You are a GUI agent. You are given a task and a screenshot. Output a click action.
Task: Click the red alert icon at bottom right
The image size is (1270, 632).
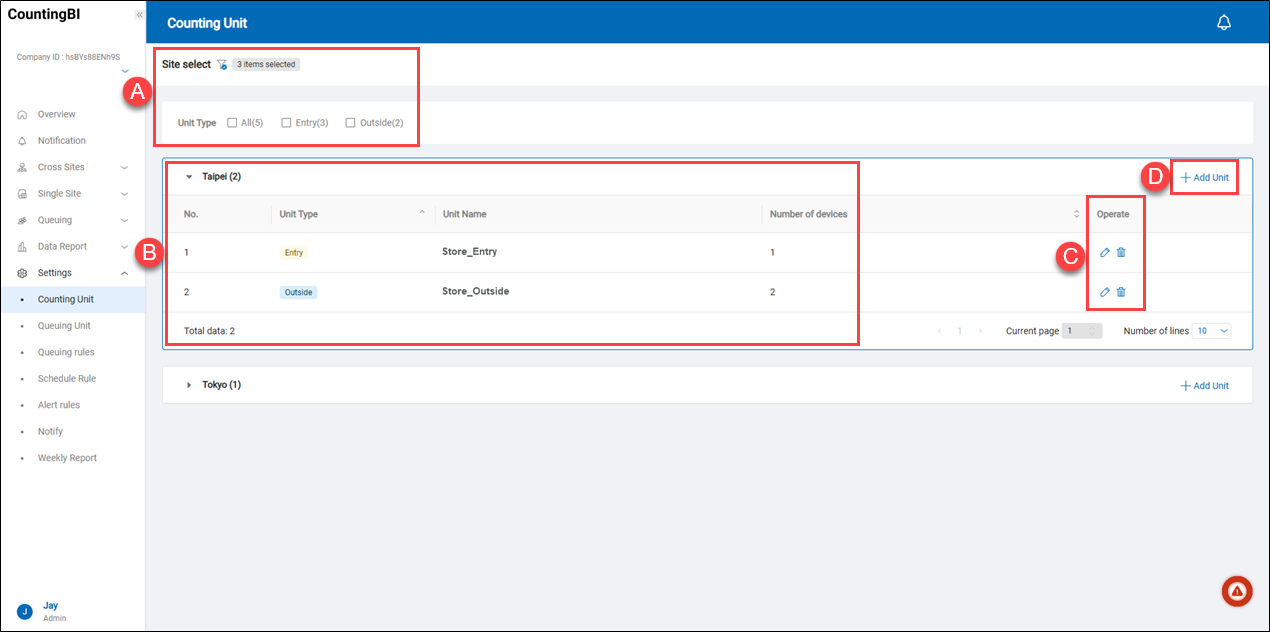click(1237, 591)
